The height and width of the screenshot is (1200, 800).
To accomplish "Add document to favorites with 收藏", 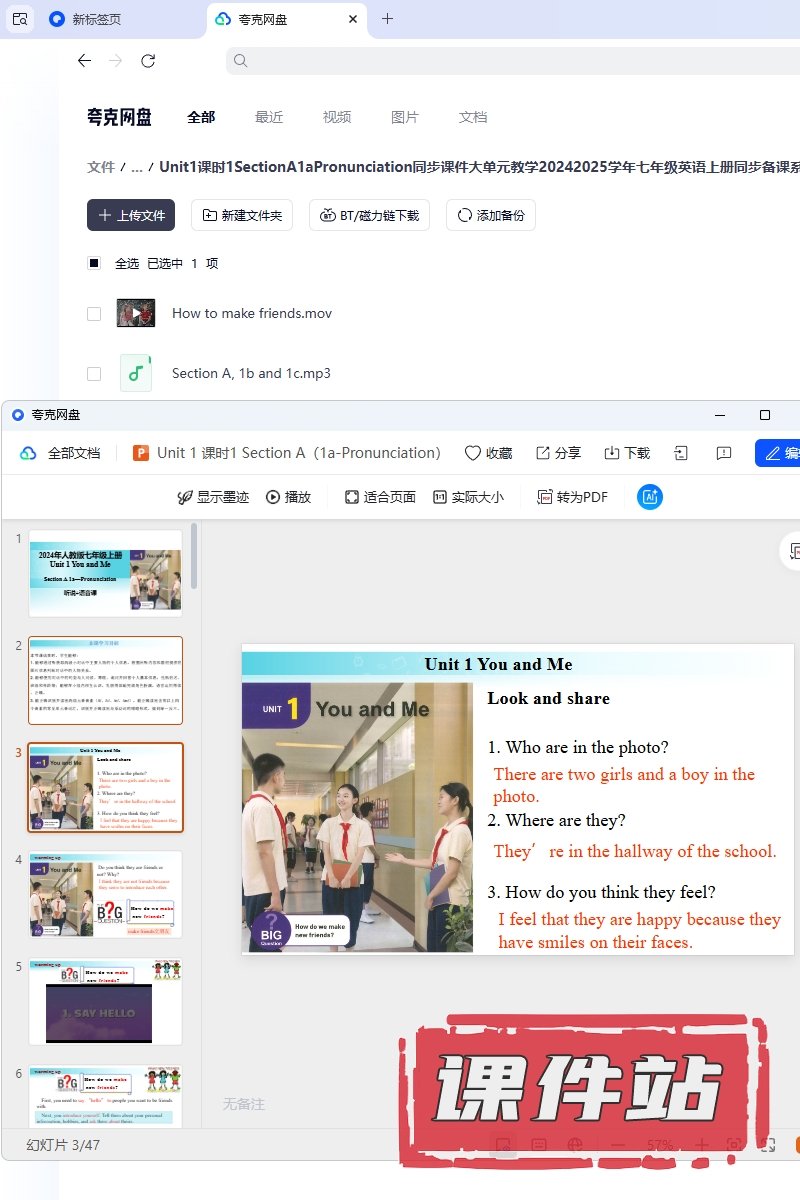I will (x=488, y=453).
